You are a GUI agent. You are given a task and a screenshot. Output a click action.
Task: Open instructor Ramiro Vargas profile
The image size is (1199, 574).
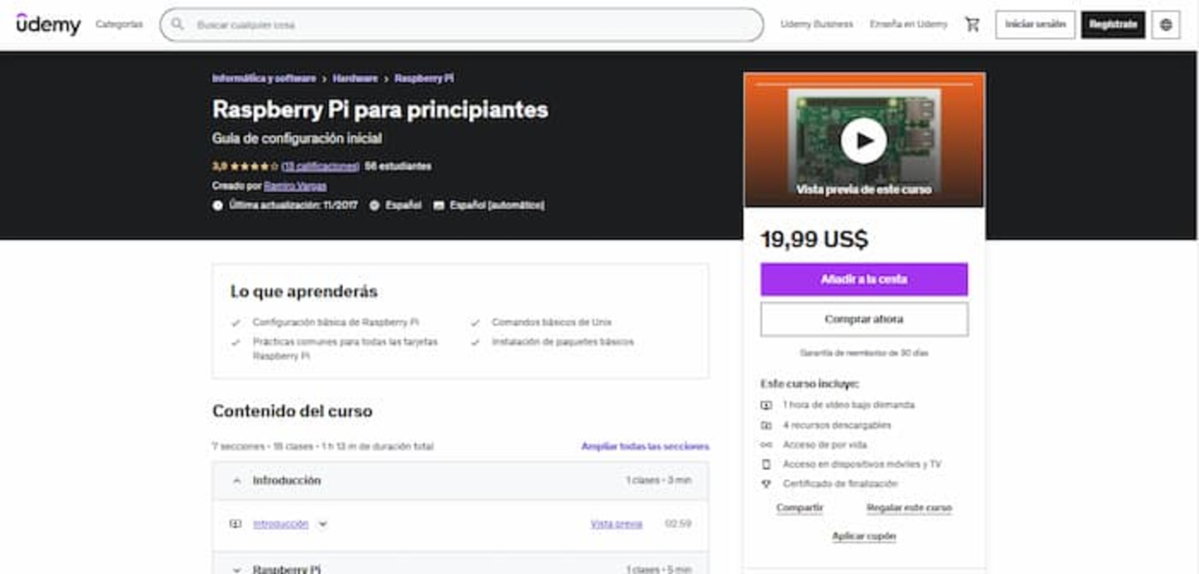click(x=295, y=186)
